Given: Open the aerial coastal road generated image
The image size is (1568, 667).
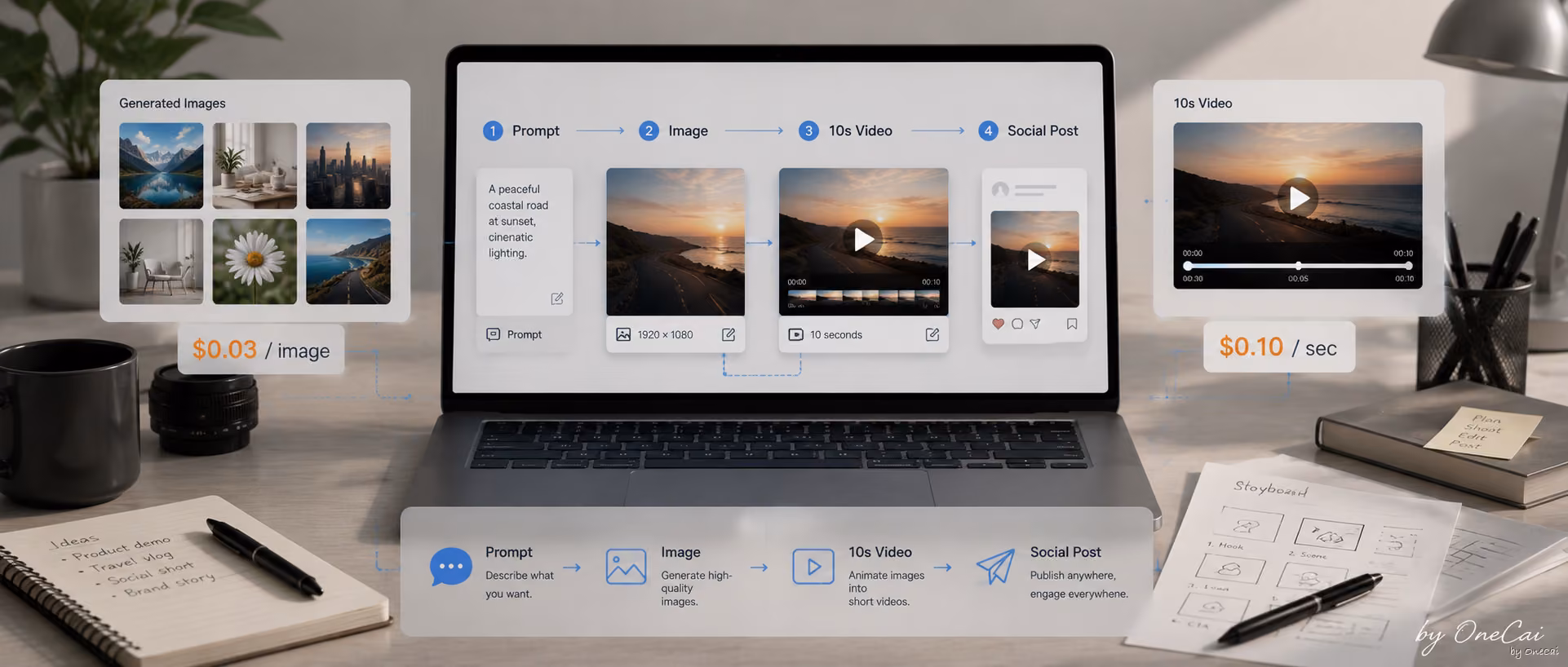Looking at the screenshot, I should pos(348,261).
